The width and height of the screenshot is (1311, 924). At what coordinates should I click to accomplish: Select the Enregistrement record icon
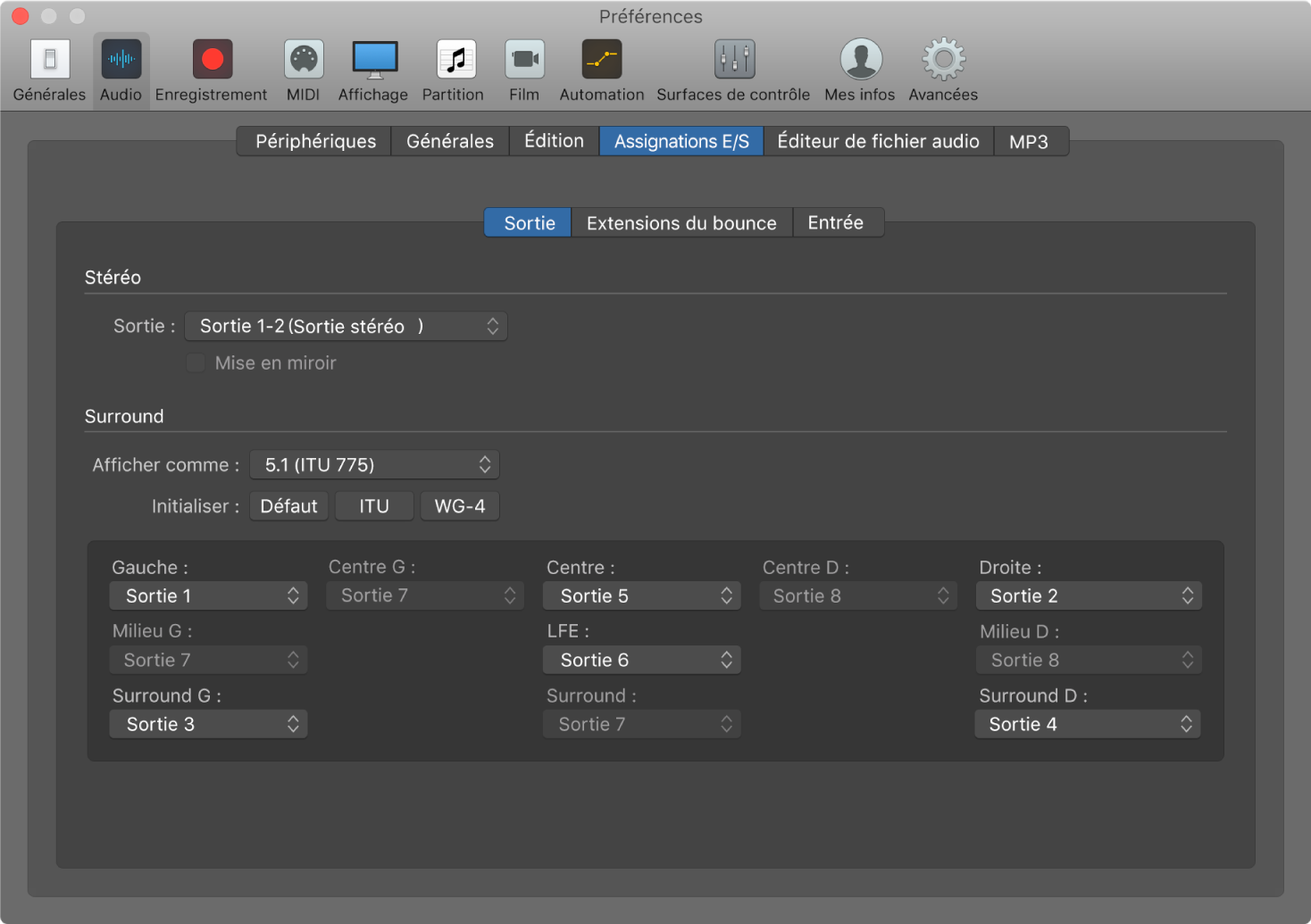pos(212,60)
